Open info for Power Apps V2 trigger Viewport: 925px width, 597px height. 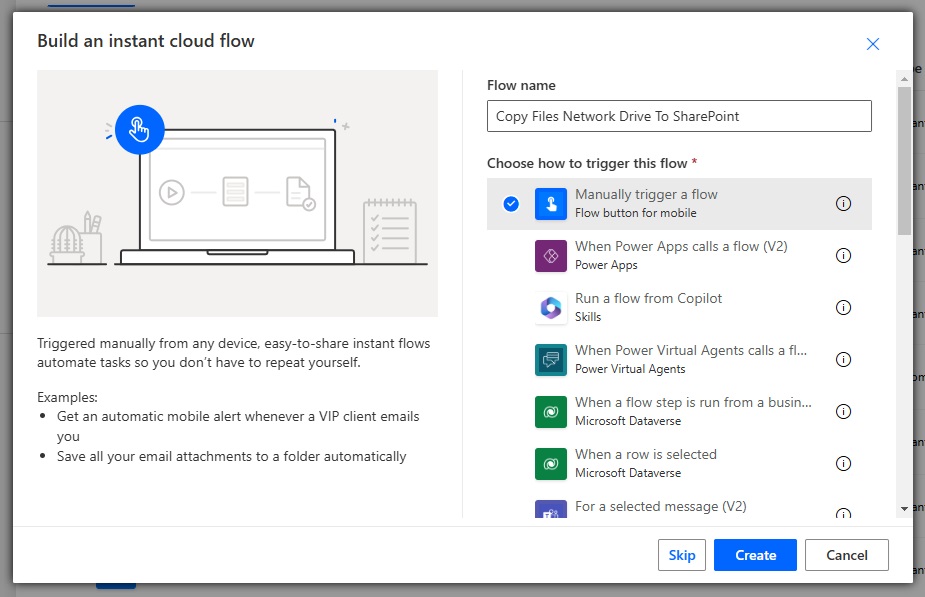pyautogui.click(x=843, y=255)
